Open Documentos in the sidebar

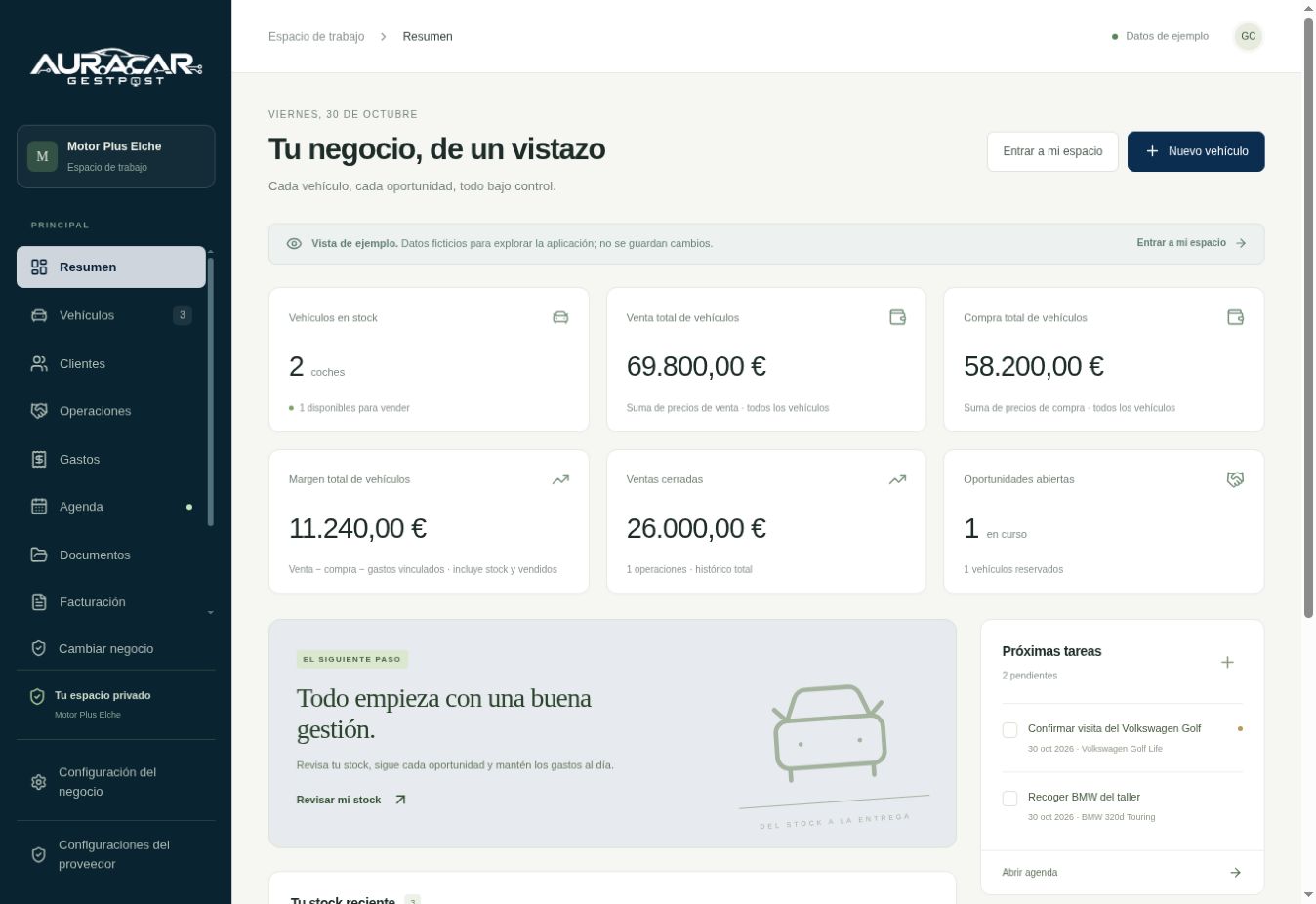(111, 555)
